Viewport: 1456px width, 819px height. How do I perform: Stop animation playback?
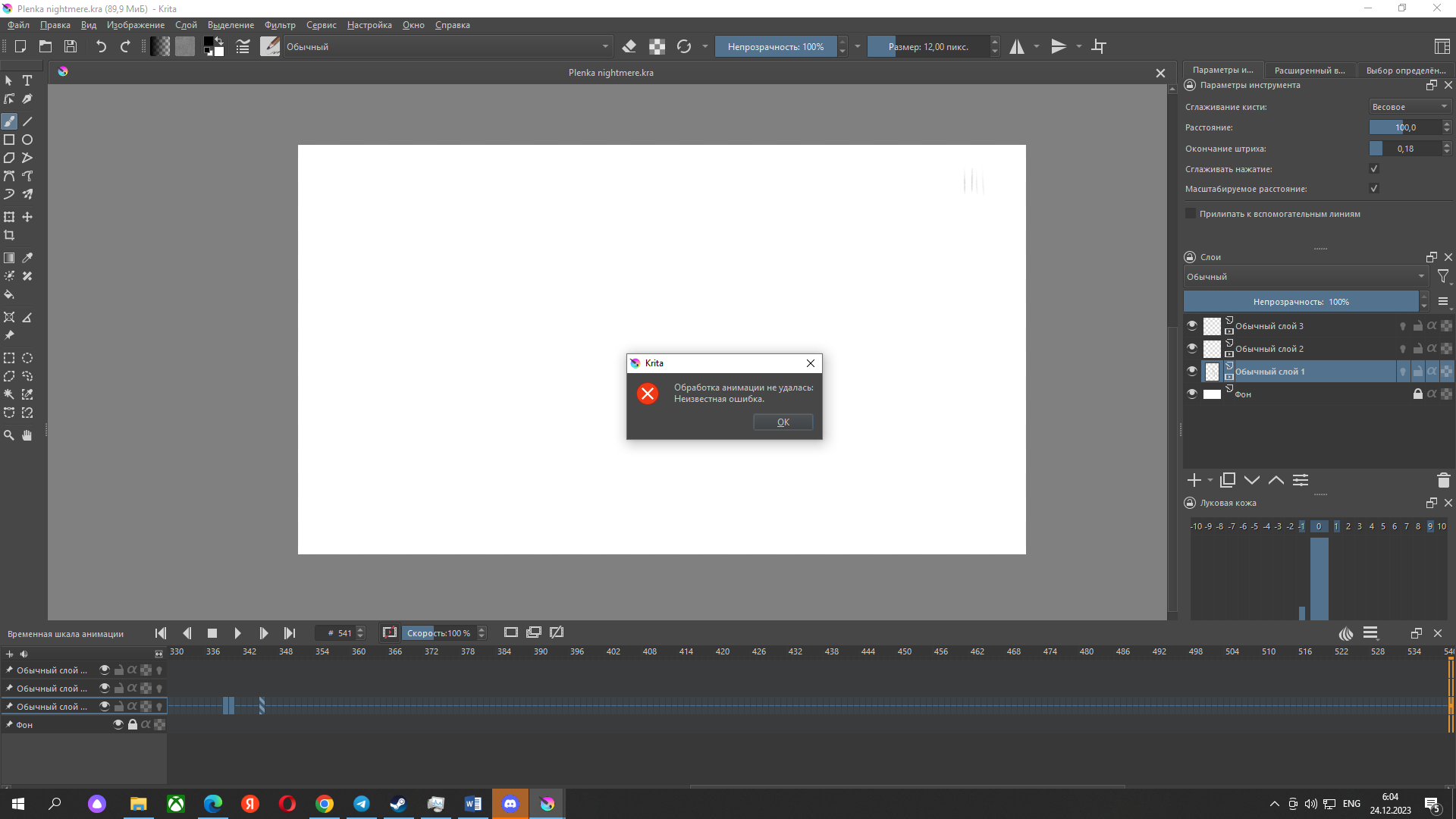[x=212, y=633]
